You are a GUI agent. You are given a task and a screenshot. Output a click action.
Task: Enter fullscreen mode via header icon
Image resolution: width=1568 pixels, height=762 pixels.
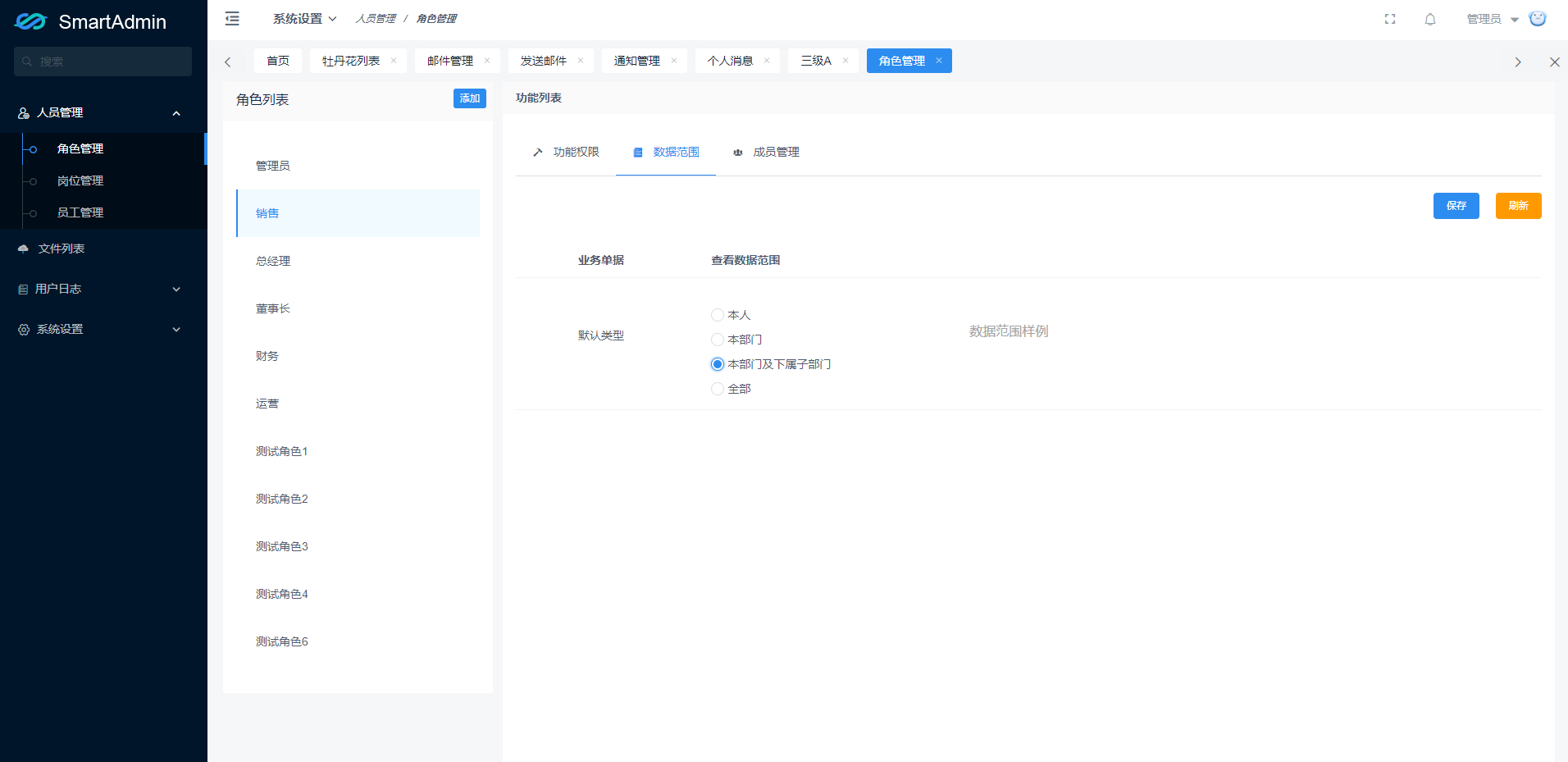tap(1390, 19)
